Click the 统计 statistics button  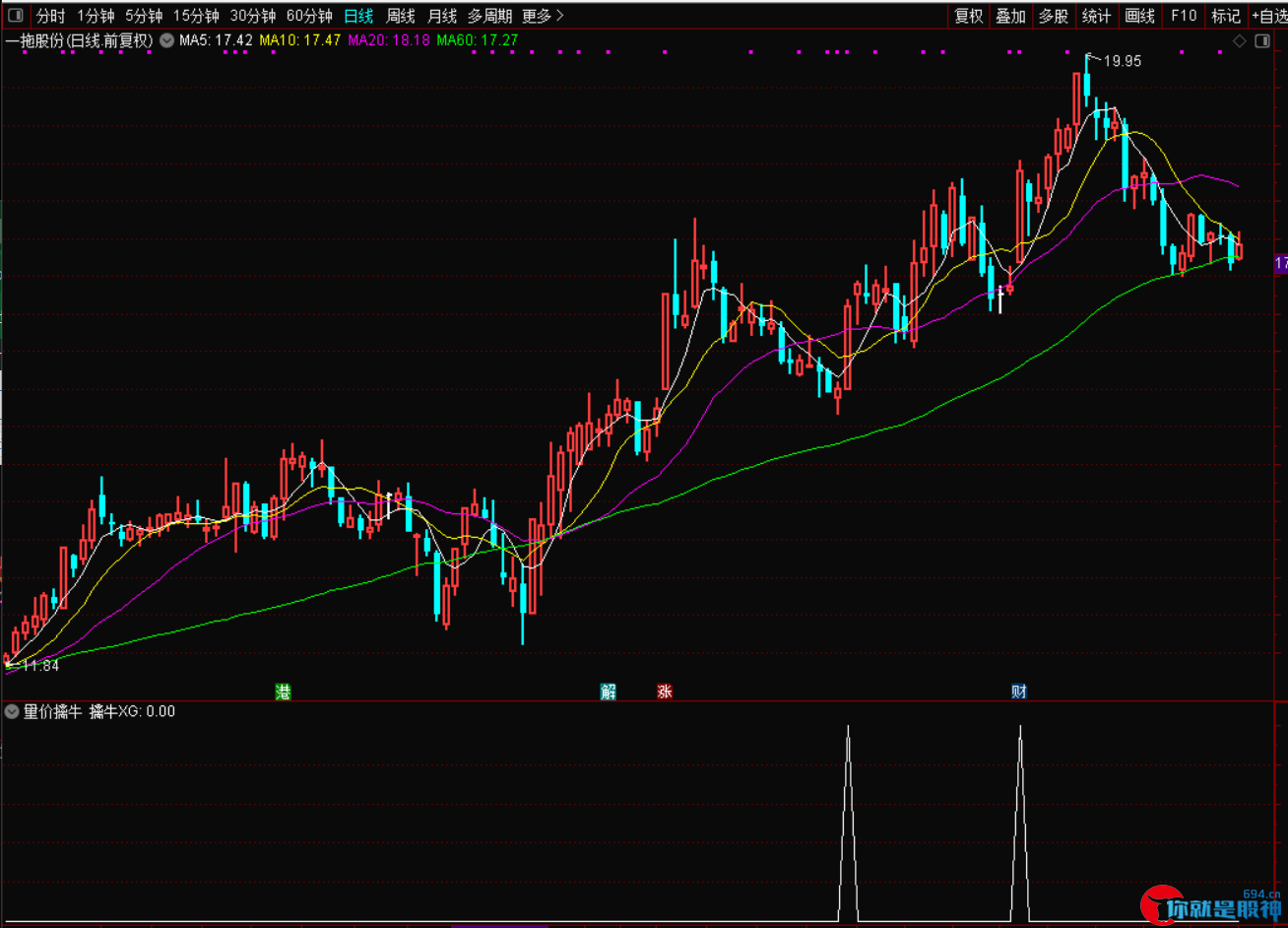[1096, 16]
